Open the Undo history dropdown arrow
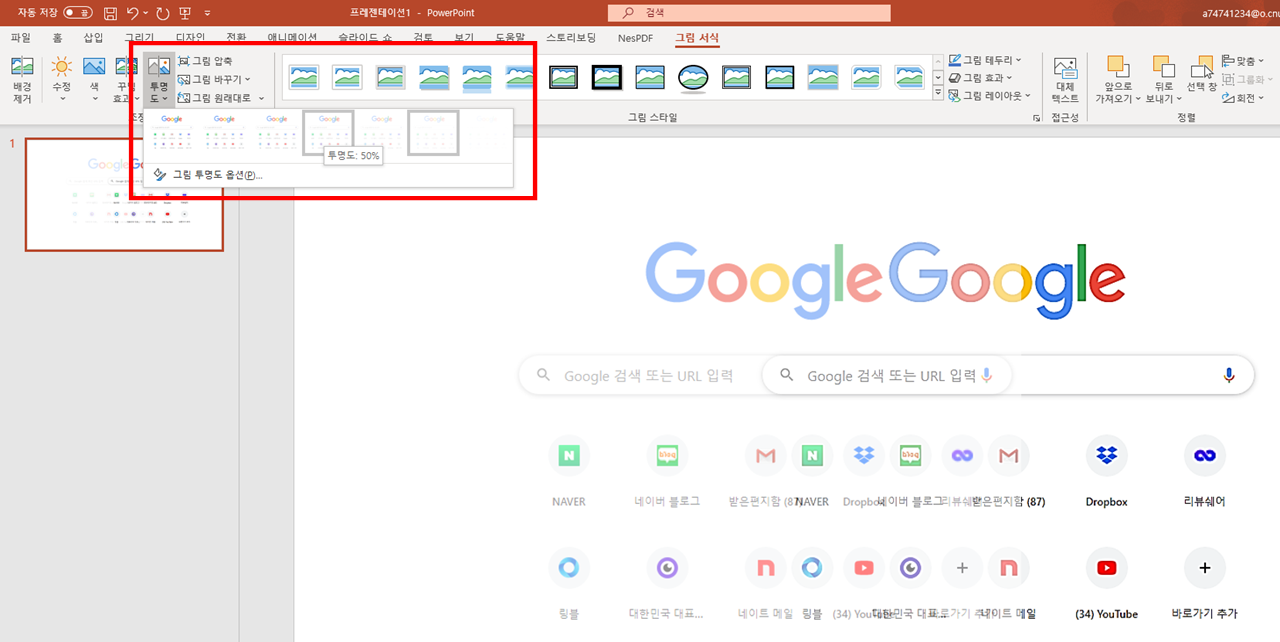The width and height of the screenshot is (1280, 642). pyautogui.click(x=146, y=14)
